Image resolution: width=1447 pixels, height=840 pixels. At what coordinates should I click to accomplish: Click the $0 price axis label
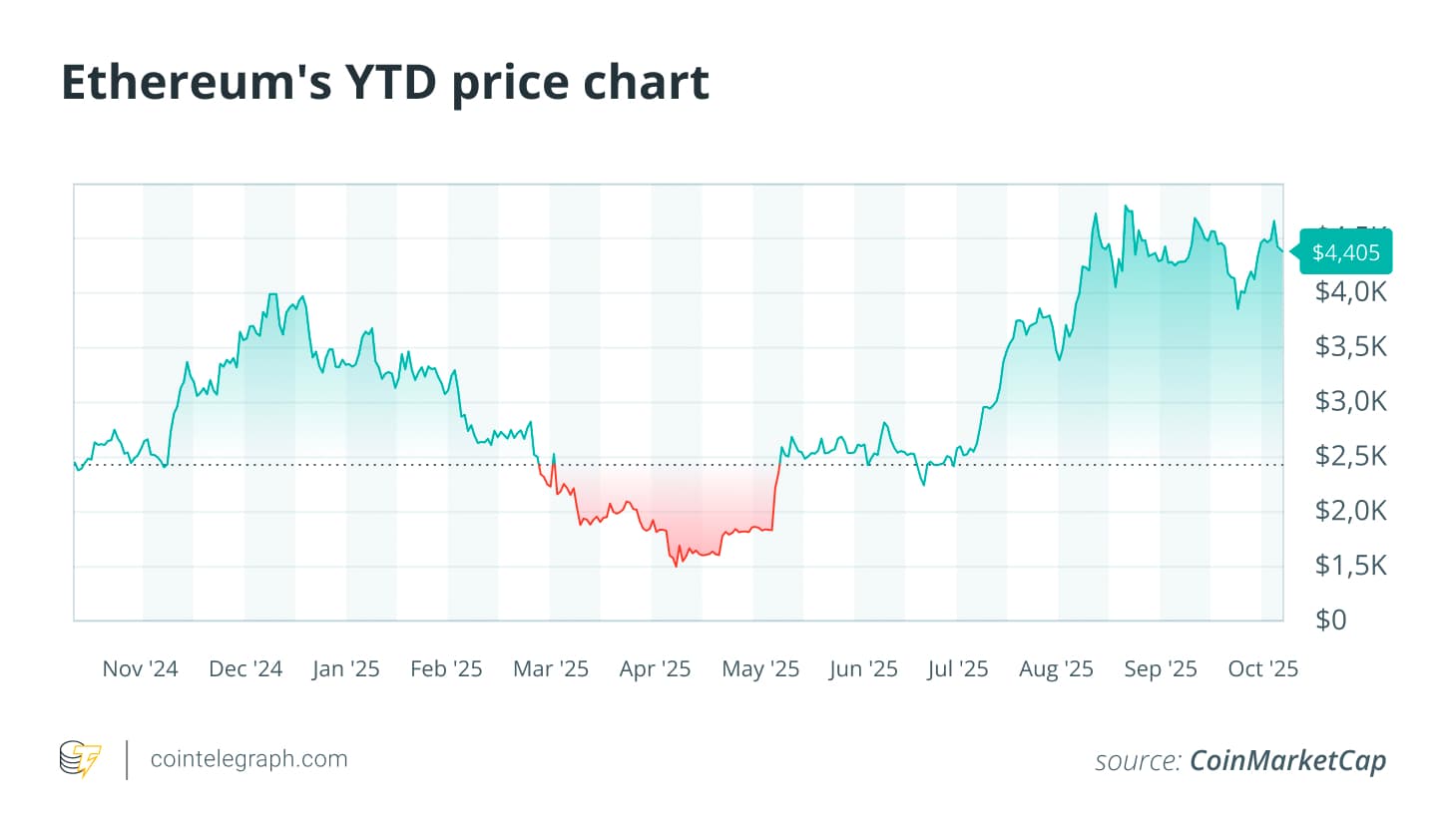coord(1331,620)
